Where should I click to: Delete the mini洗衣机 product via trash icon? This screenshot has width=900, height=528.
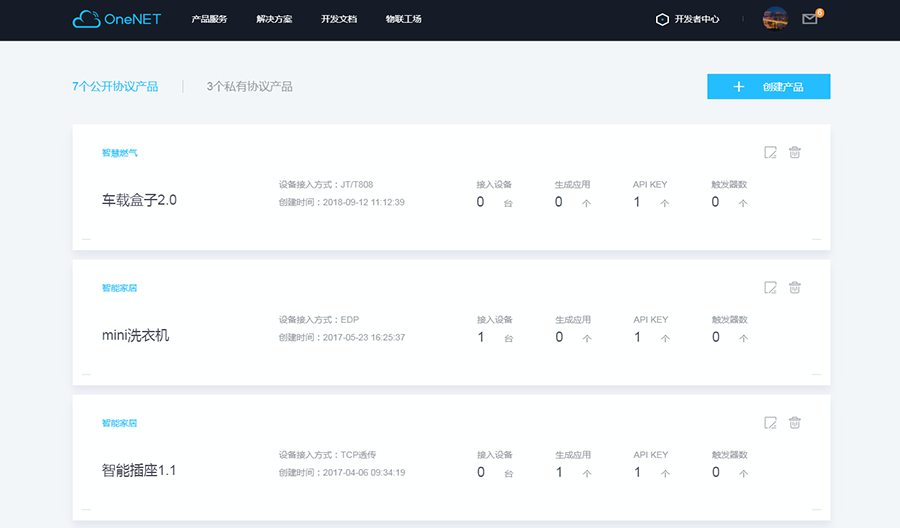point(794,287)
